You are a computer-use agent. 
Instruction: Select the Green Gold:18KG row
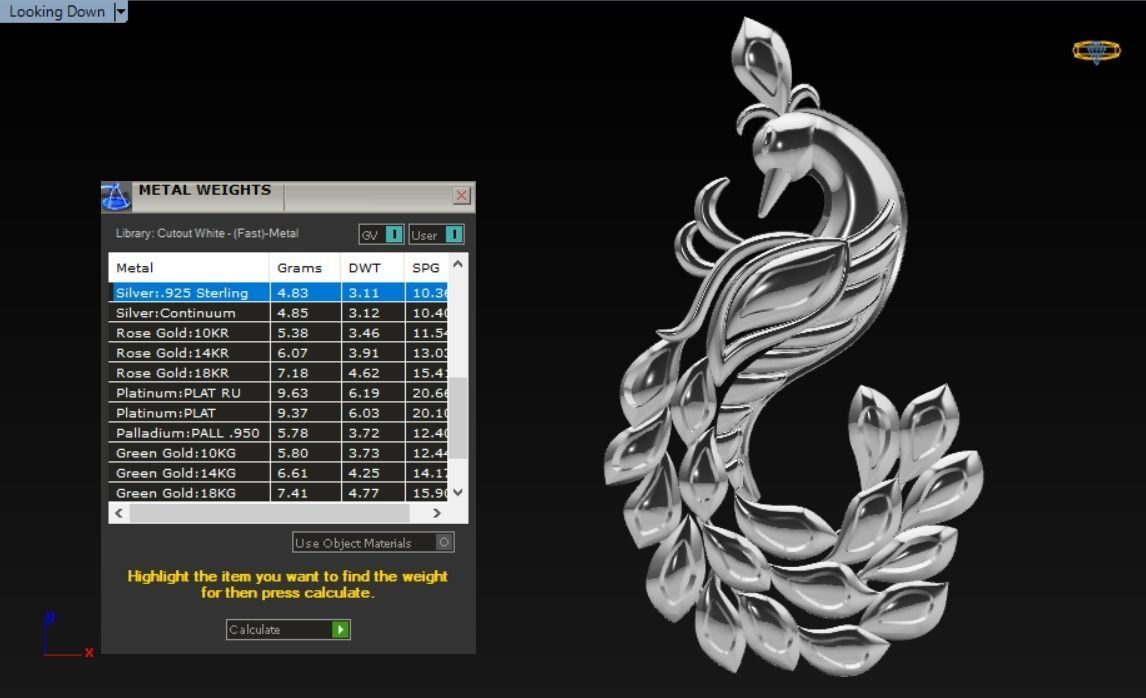coord(278,493)
